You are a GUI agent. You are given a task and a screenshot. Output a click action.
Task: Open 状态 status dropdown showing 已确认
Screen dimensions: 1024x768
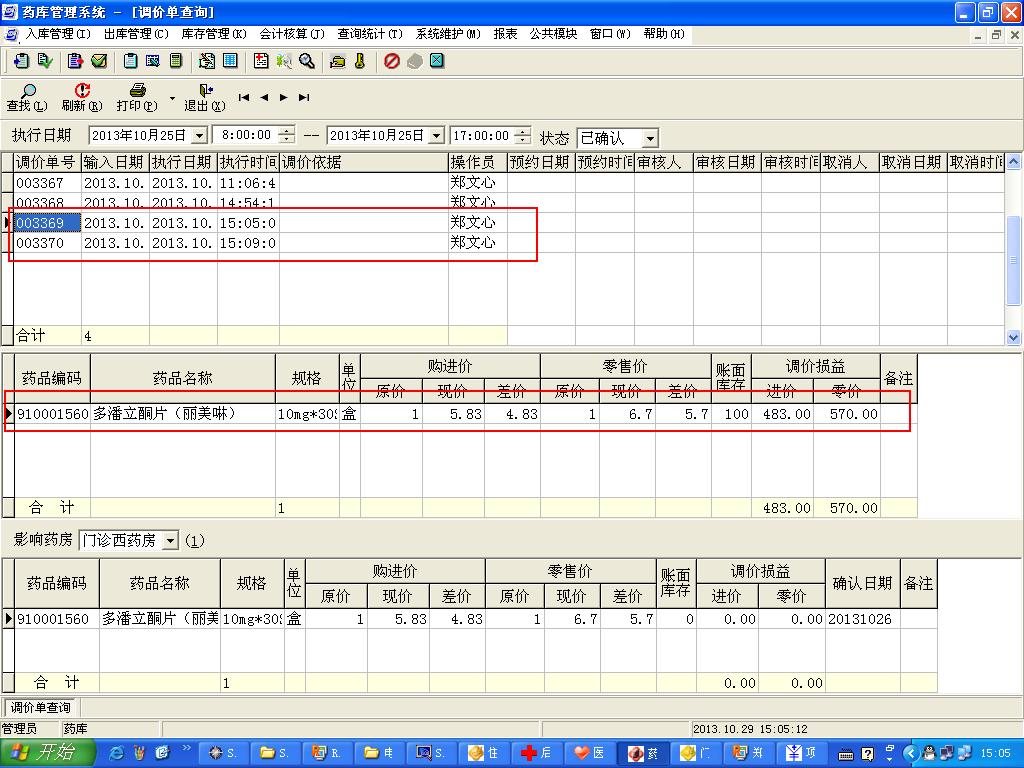click(650, 138)
